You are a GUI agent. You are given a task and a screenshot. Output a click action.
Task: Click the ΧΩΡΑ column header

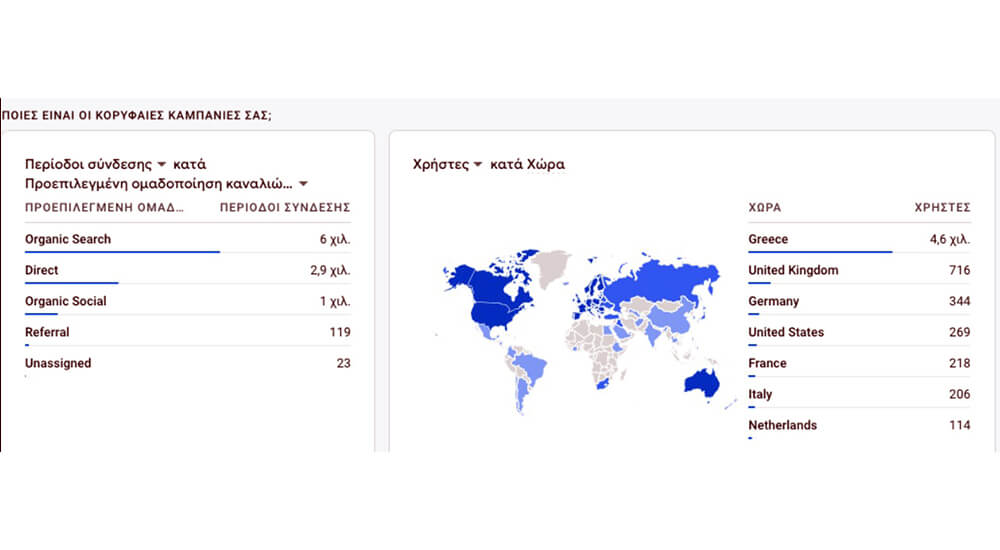[765, 207]
